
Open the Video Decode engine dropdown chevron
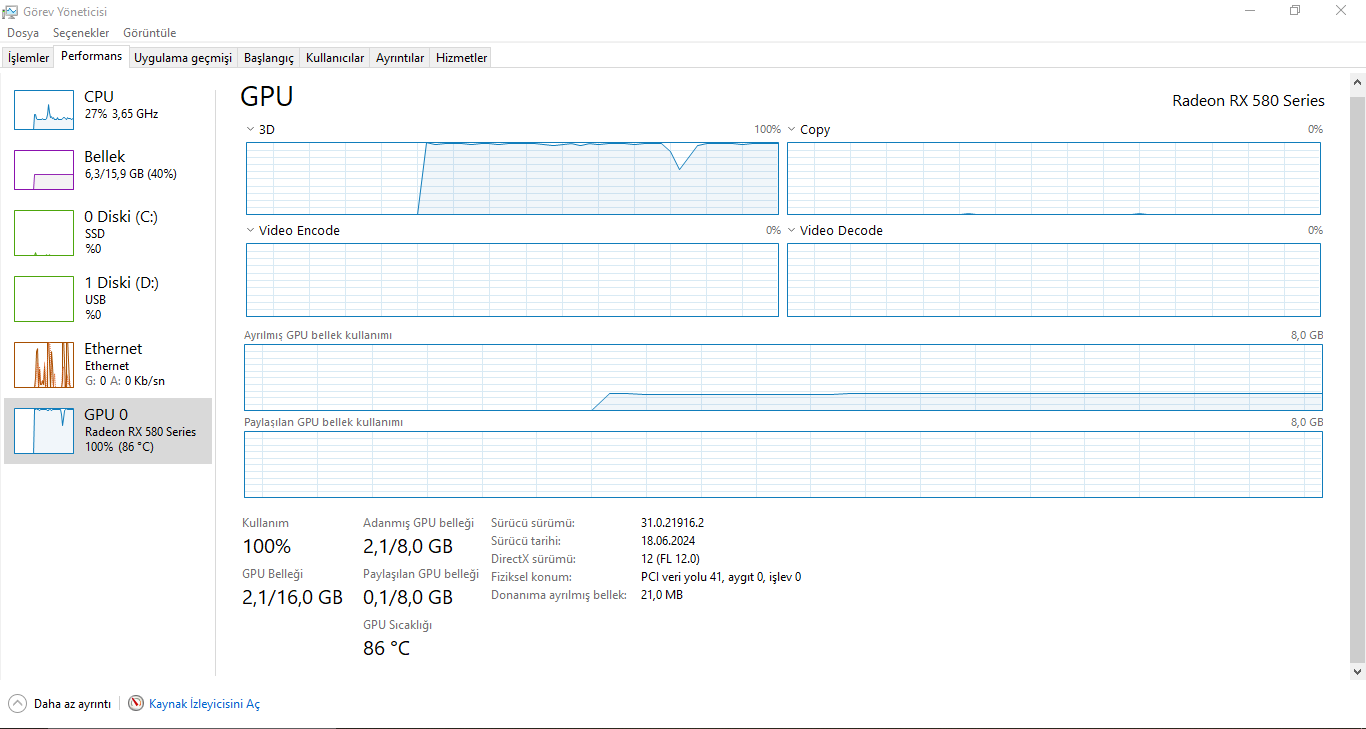click(791, 231)
